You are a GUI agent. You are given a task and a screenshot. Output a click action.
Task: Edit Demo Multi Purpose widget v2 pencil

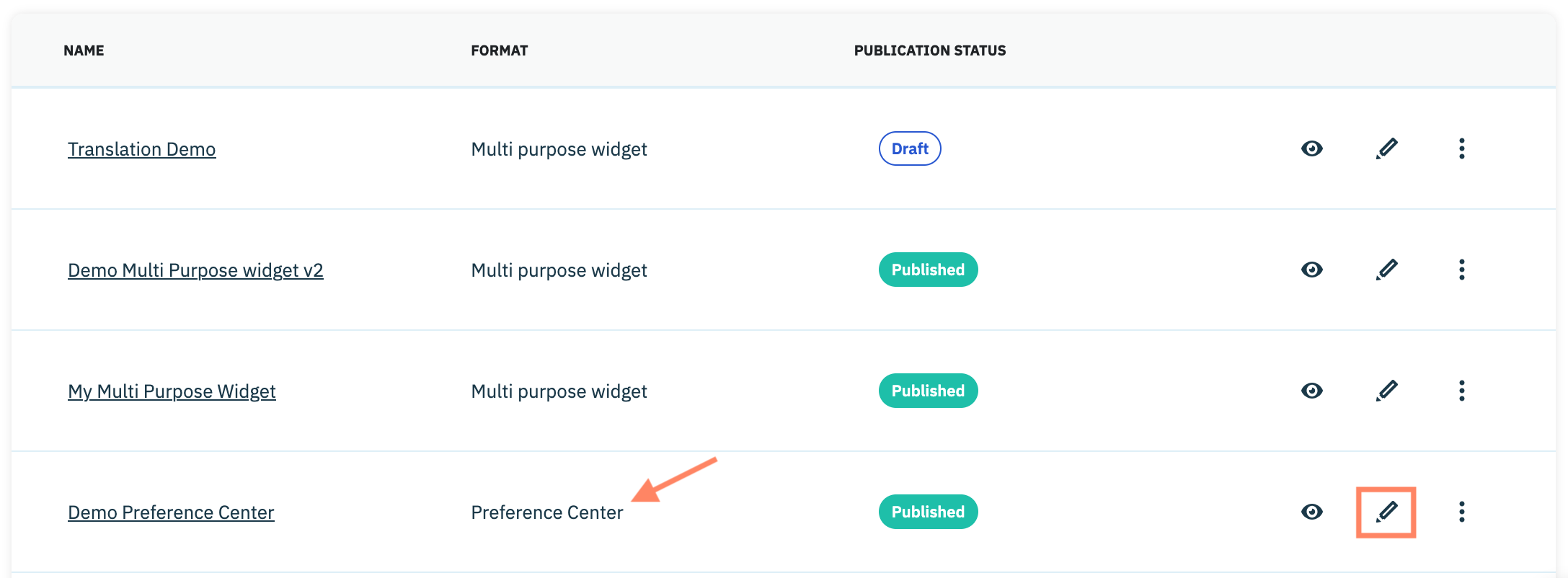[1386, 270]
